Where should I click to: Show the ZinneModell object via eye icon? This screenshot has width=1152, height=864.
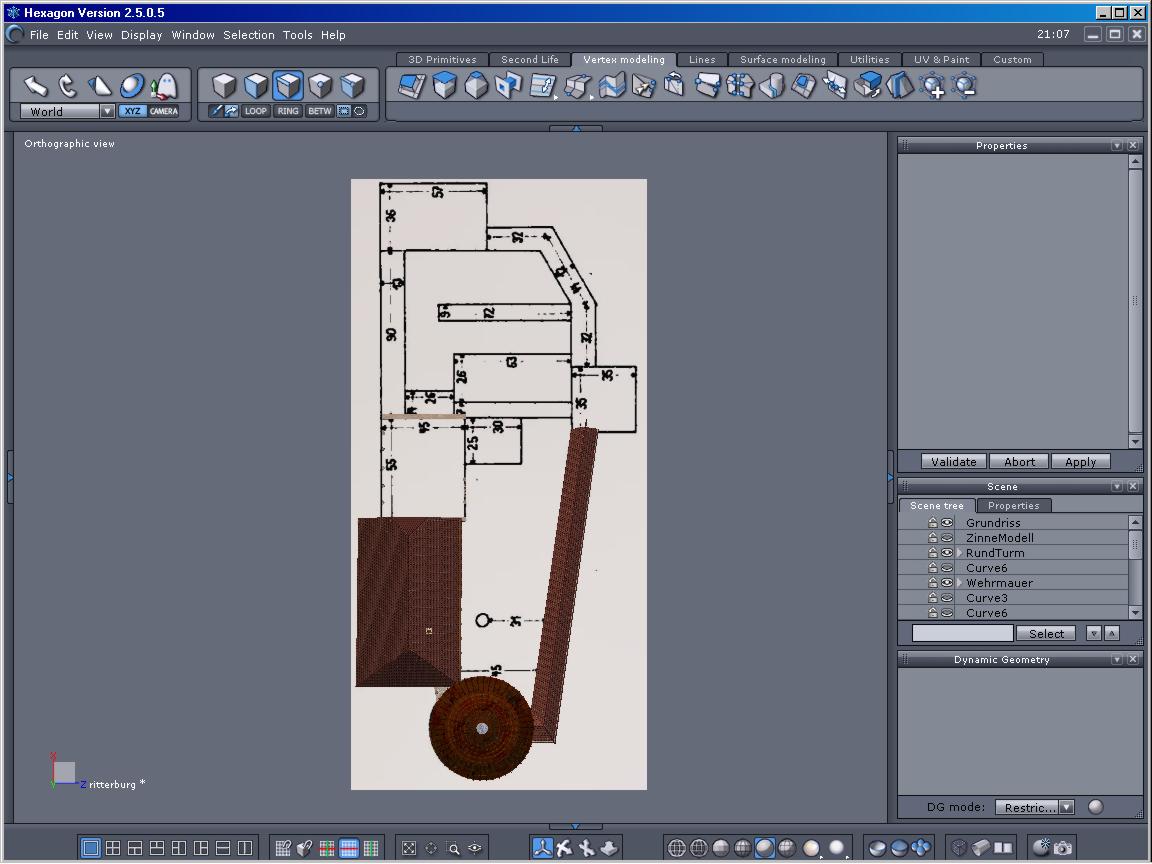coord(947,538)
